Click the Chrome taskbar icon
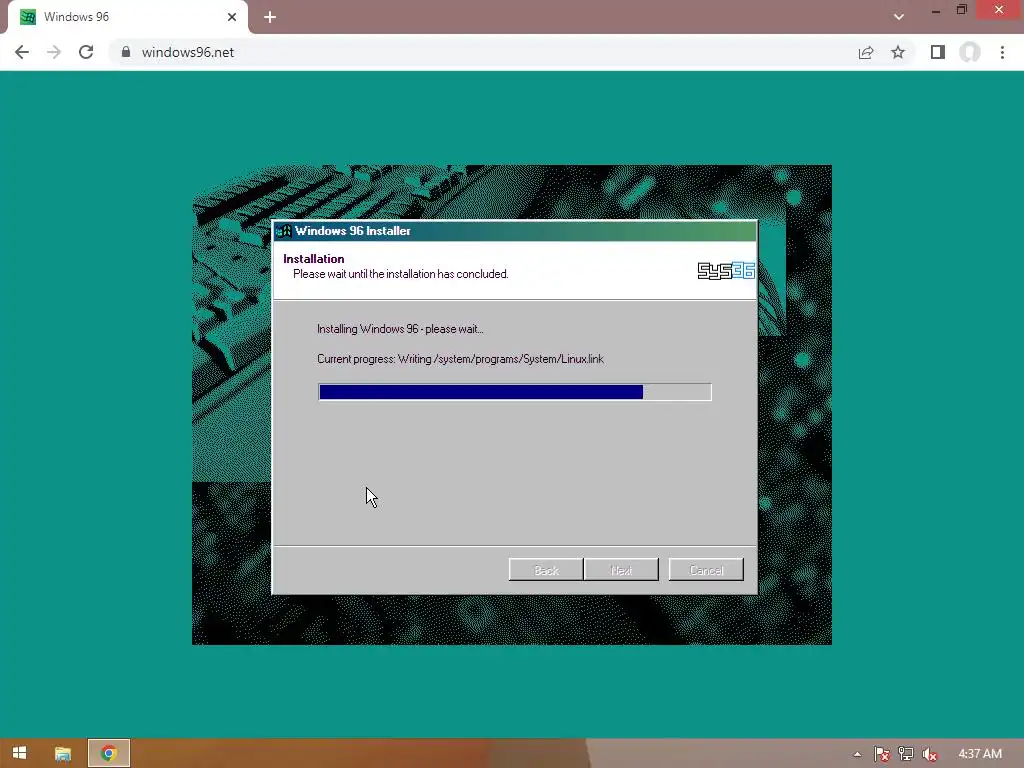The width and height of the screenshot is (1024, 768). pos(108,753)
